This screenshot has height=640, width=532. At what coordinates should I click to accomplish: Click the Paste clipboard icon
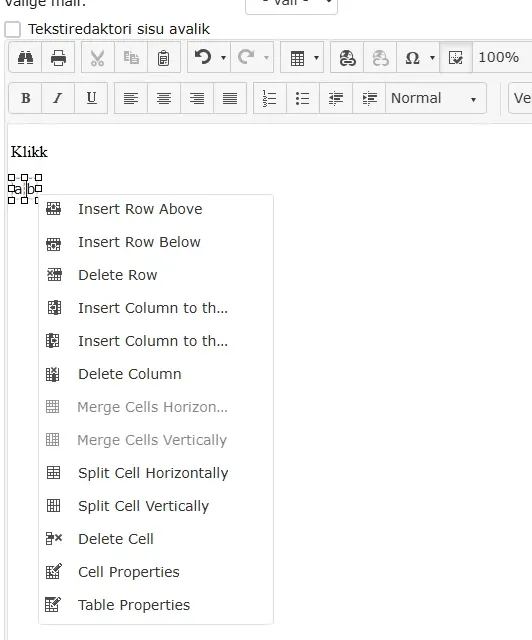(163, 58)
